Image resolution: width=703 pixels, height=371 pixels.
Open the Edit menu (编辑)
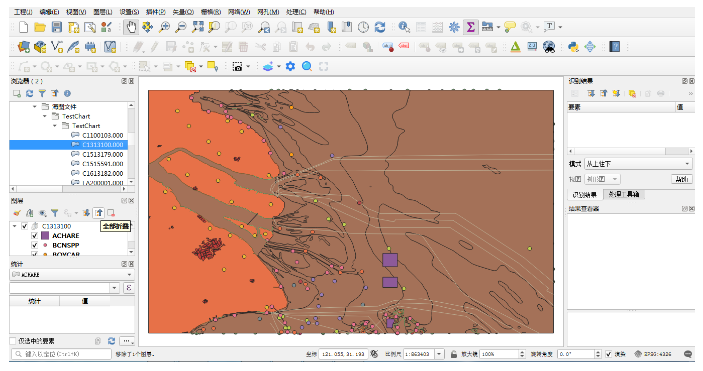click(x=49, y=12)
